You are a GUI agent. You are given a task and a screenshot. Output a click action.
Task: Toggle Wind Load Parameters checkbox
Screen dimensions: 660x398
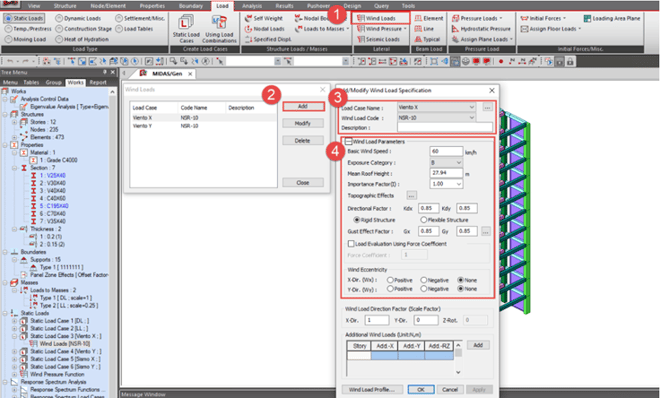pos(348,141)
